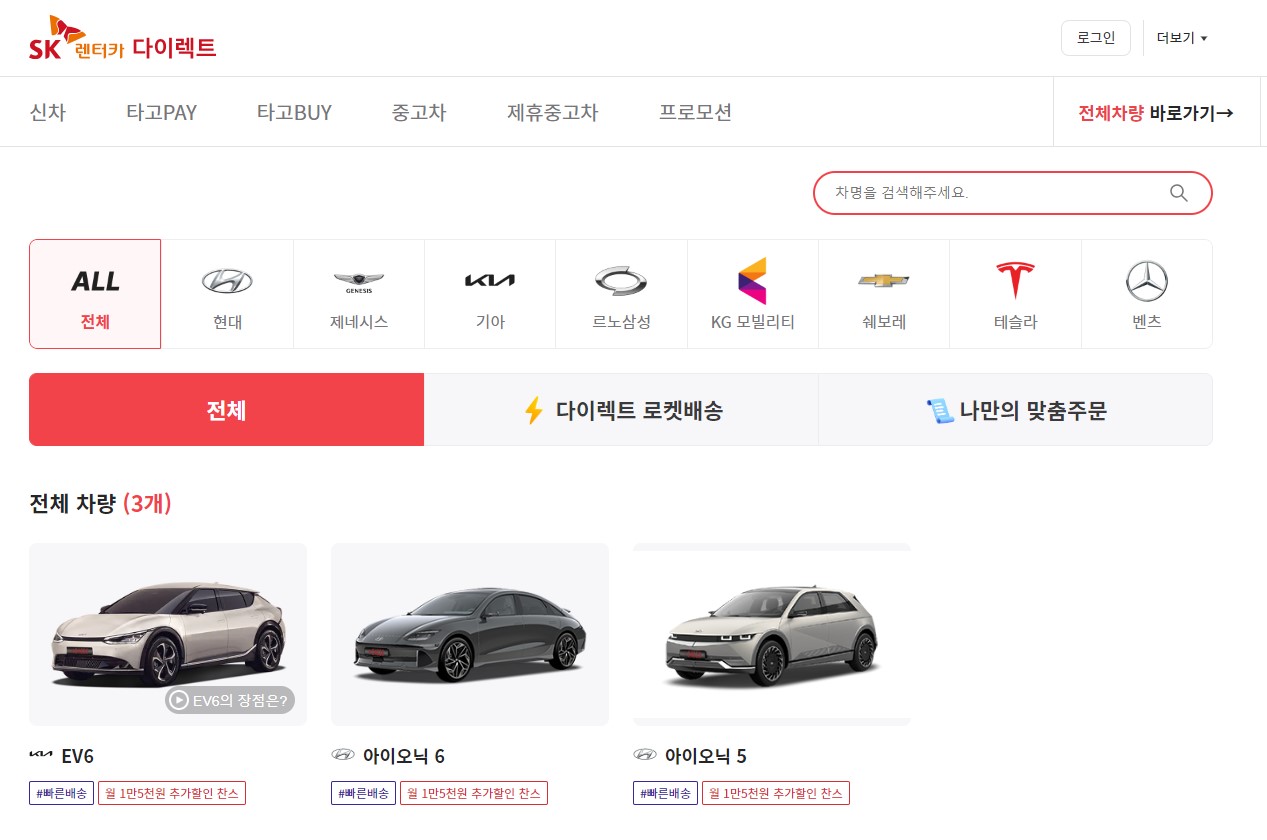Click the #빠른배송 tag under 아이오닉 6
Image resolution: width=1267 pixels, height=840 pixels.
(x=364, y=793)
